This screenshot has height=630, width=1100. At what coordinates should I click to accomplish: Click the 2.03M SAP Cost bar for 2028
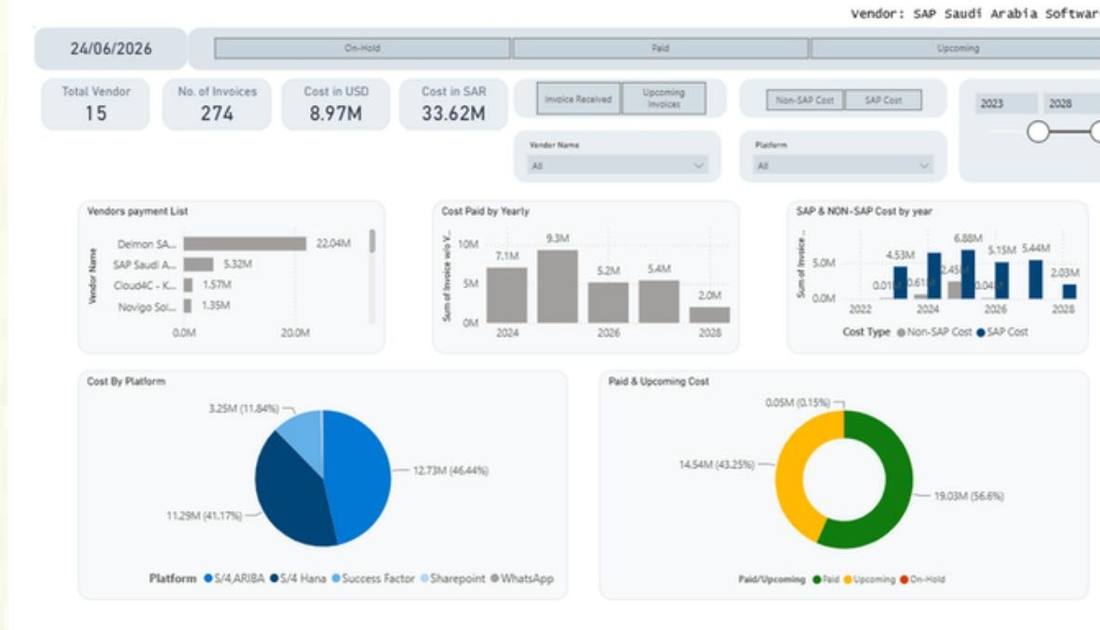(x=1069, y=292)
